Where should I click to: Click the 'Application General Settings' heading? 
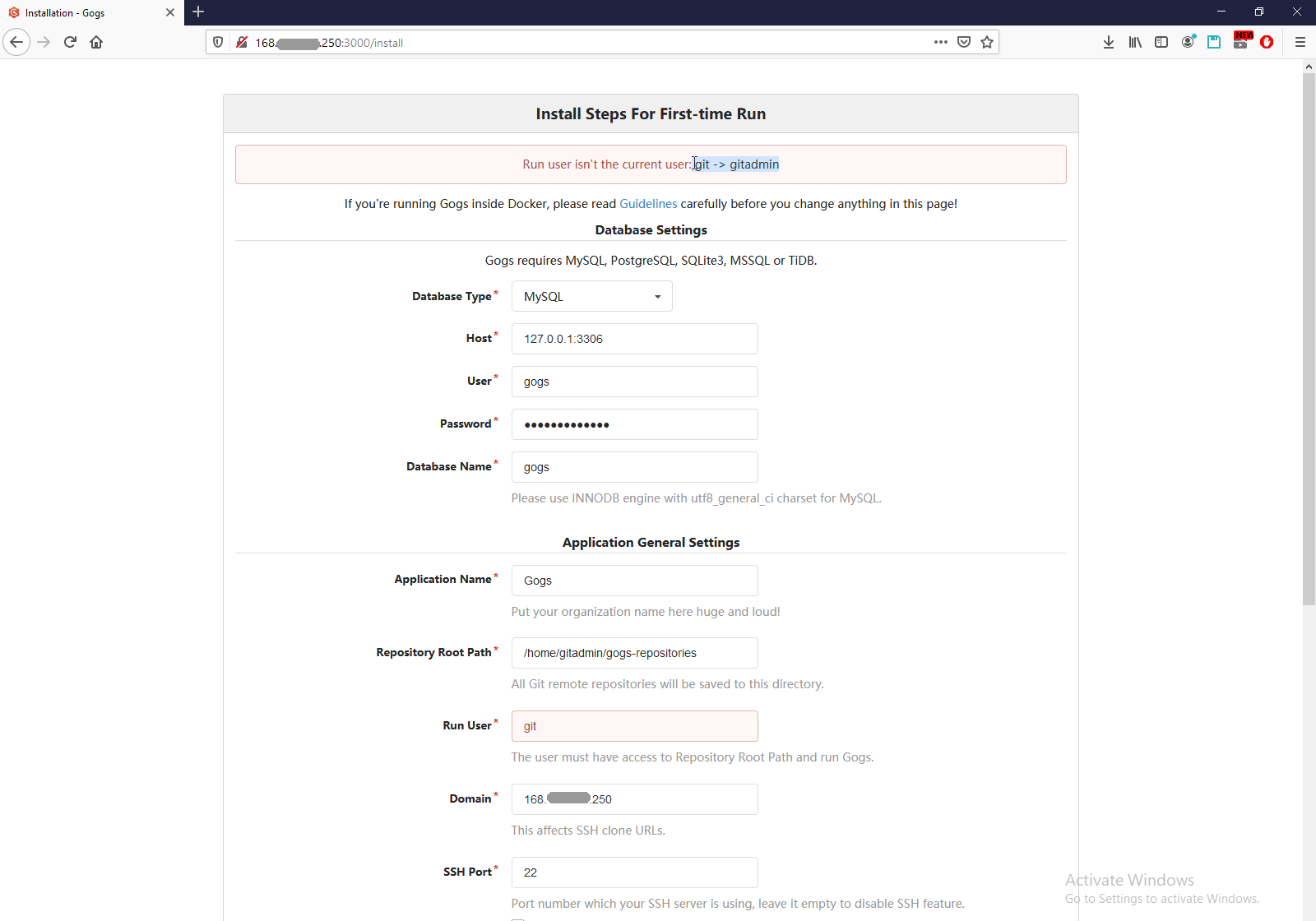(651, 543)
